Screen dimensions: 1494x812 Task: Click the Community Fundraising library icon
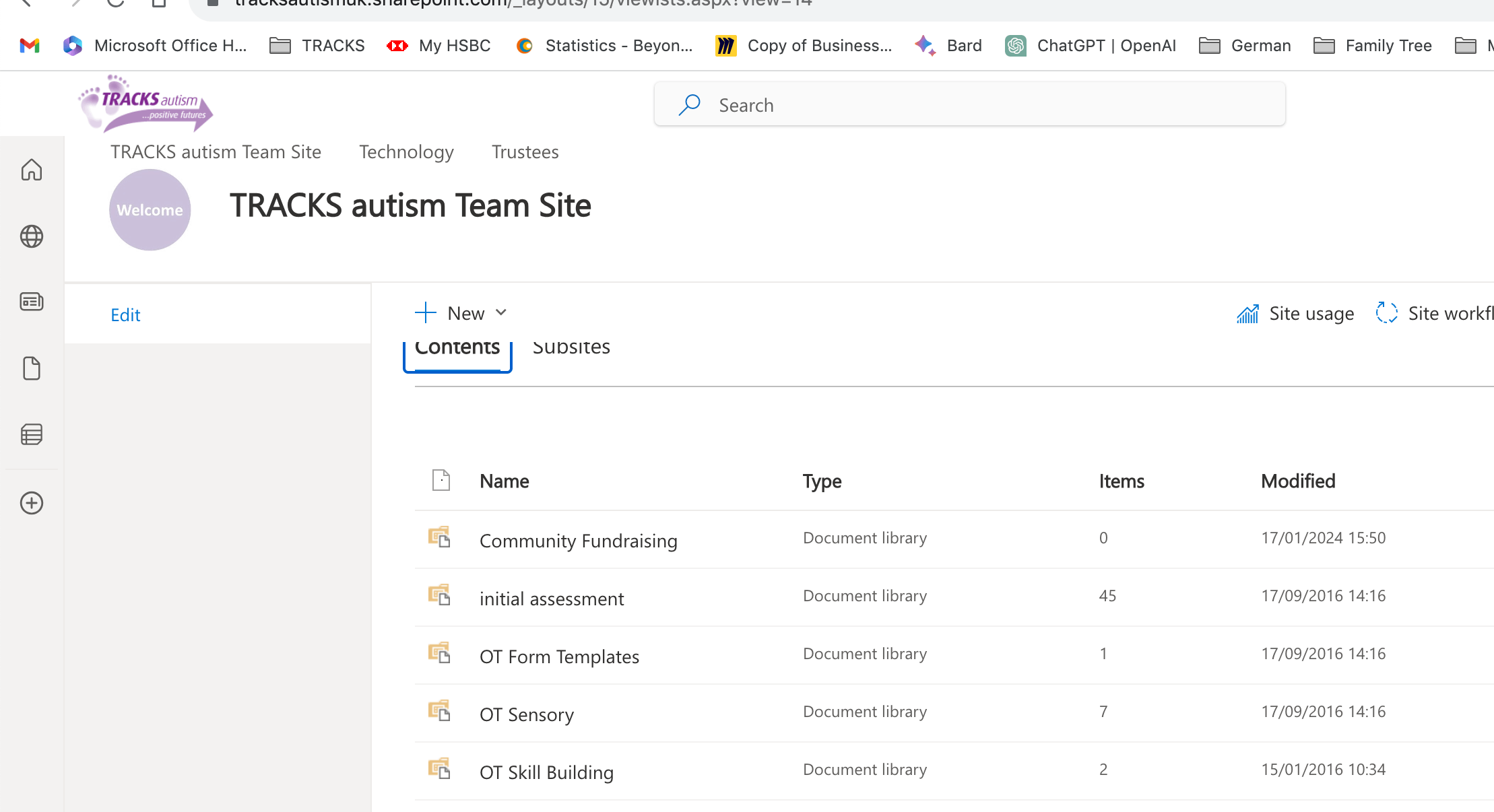pos(439,537)
